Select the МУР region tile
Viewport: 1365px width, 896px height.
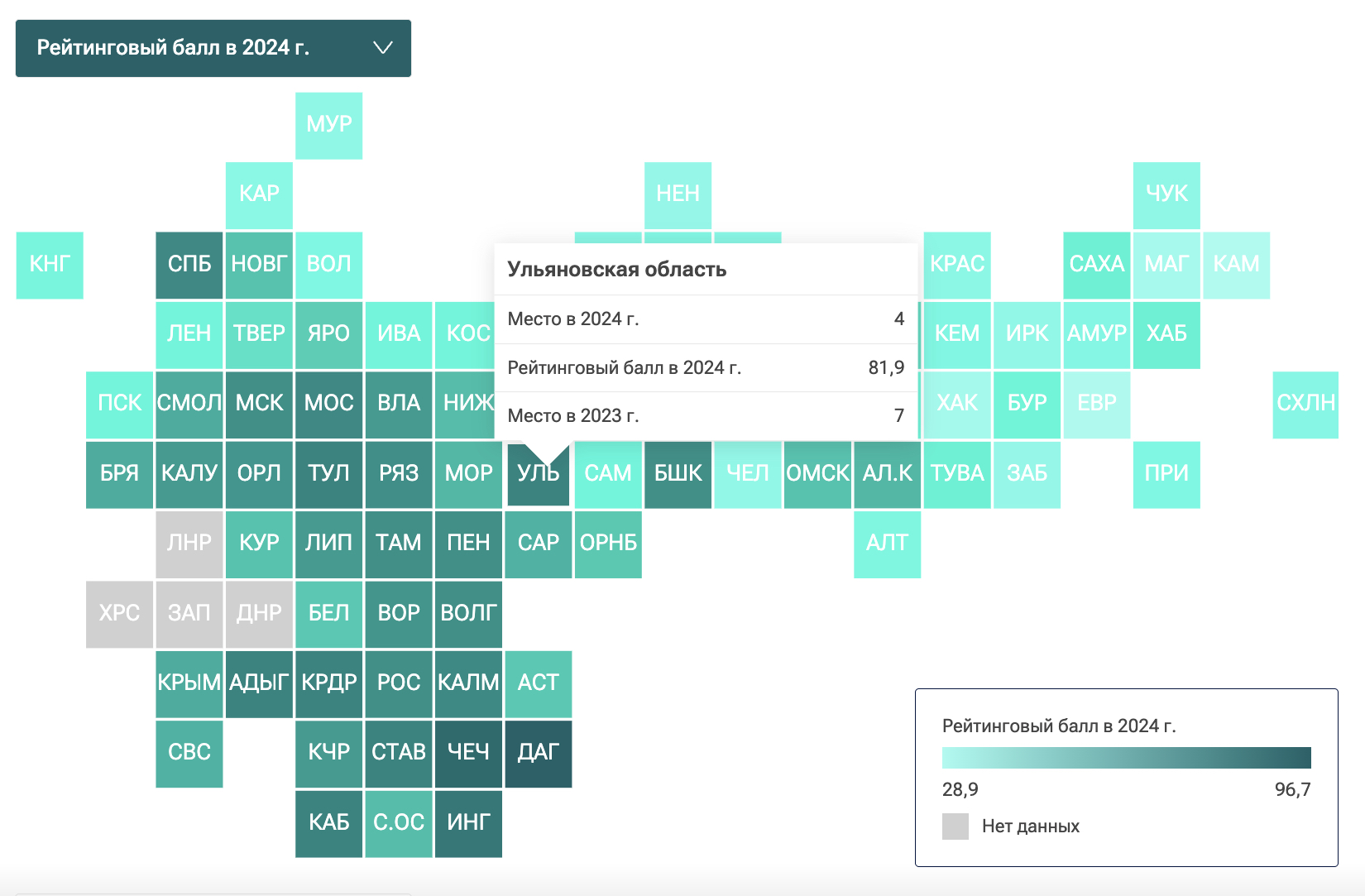328,125
